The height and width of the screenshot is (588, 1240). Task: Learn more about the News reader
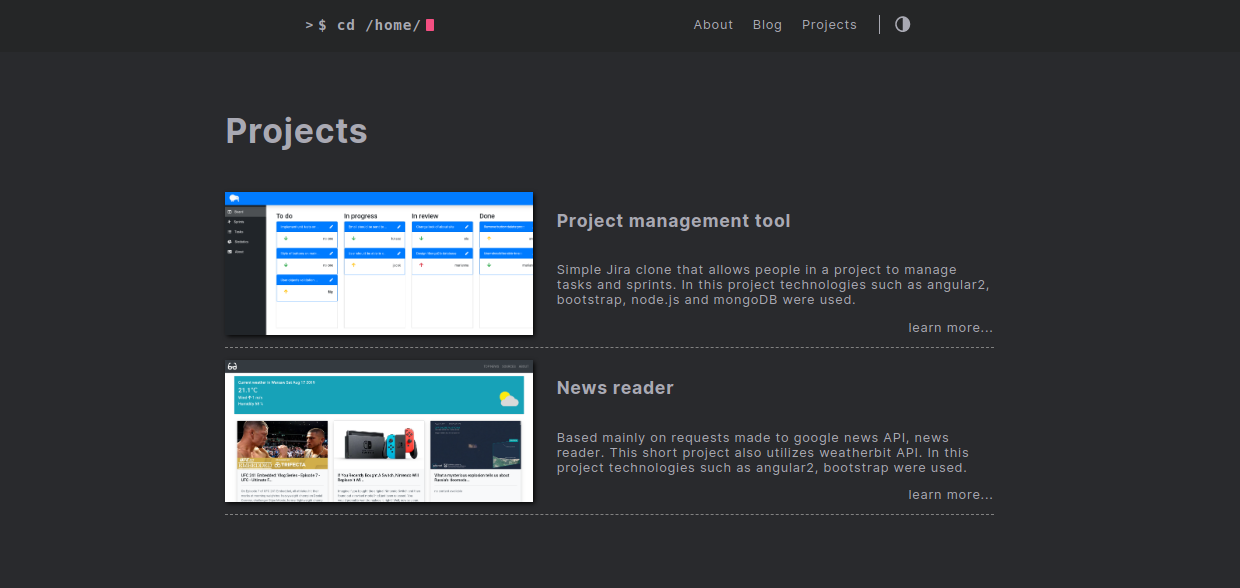[950, 495]
